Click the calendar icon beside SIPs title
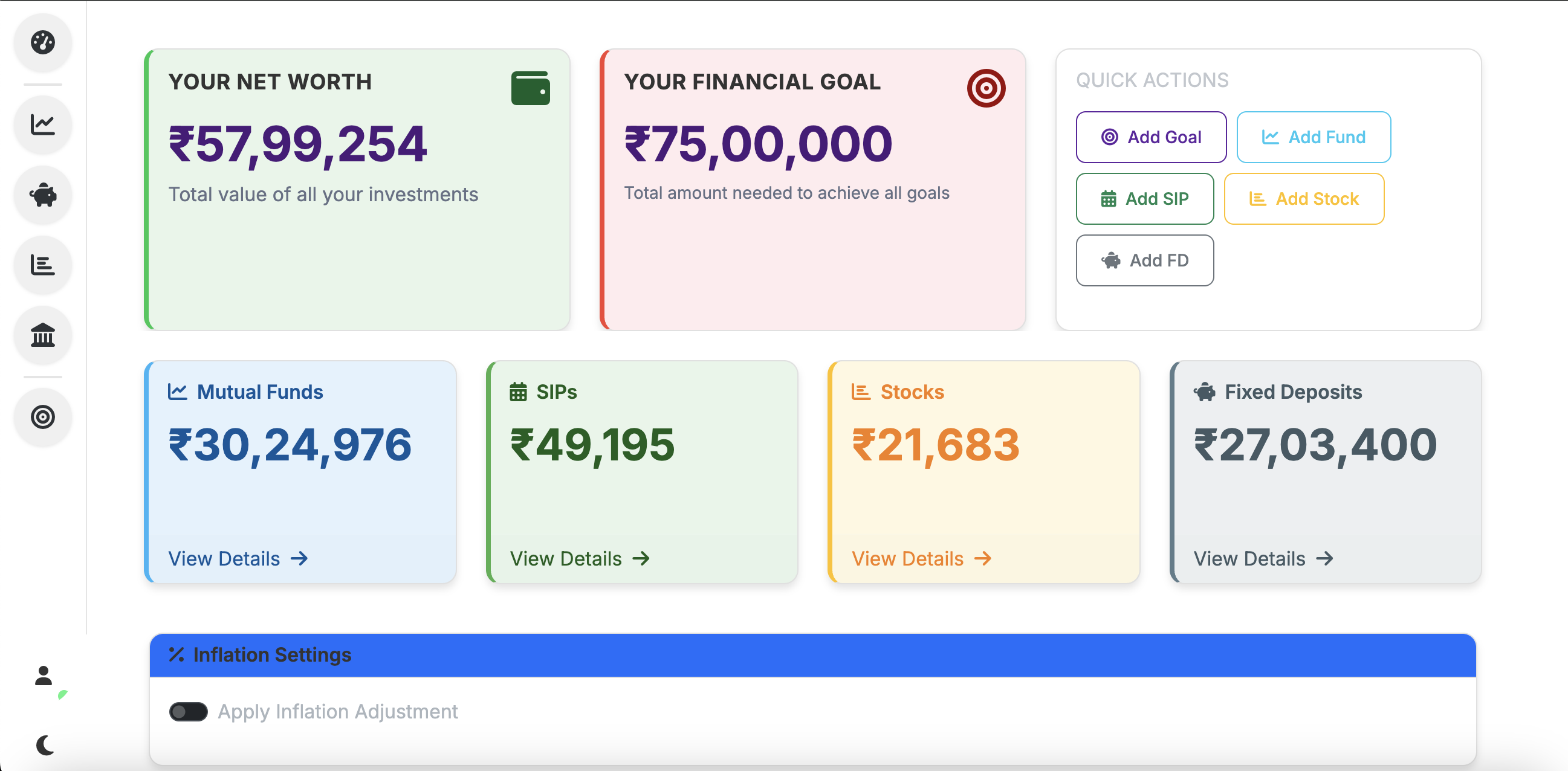1568x771 pixels. [x=518, y=392]
